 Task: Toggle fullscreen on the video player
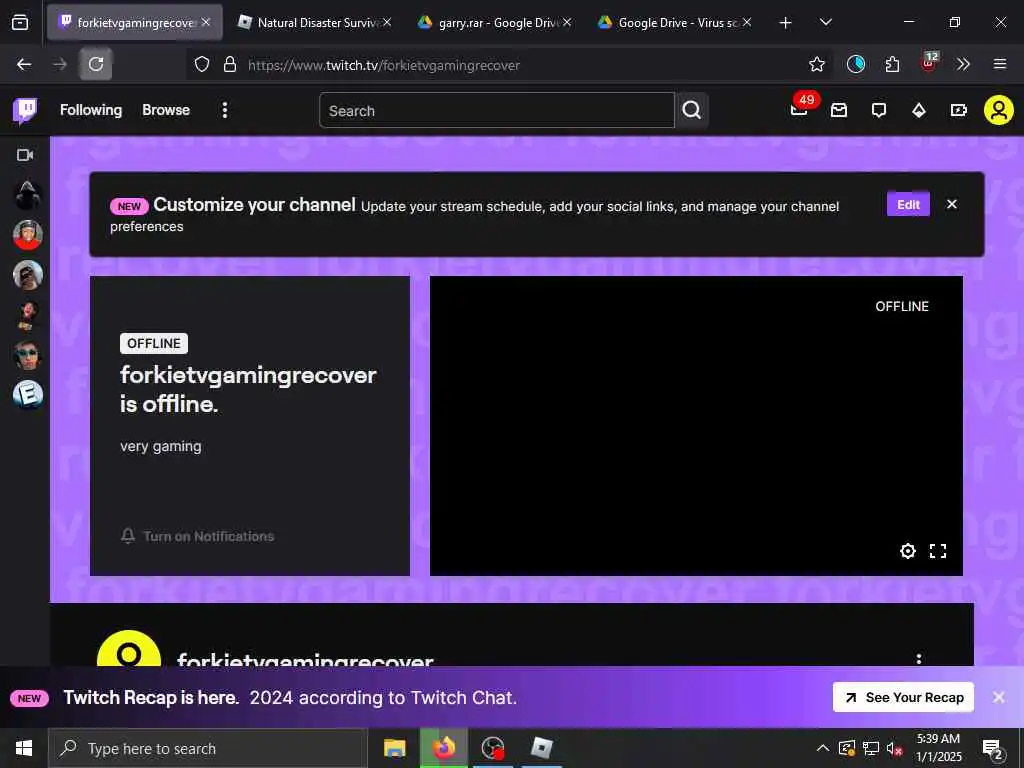tap(938, 551)
